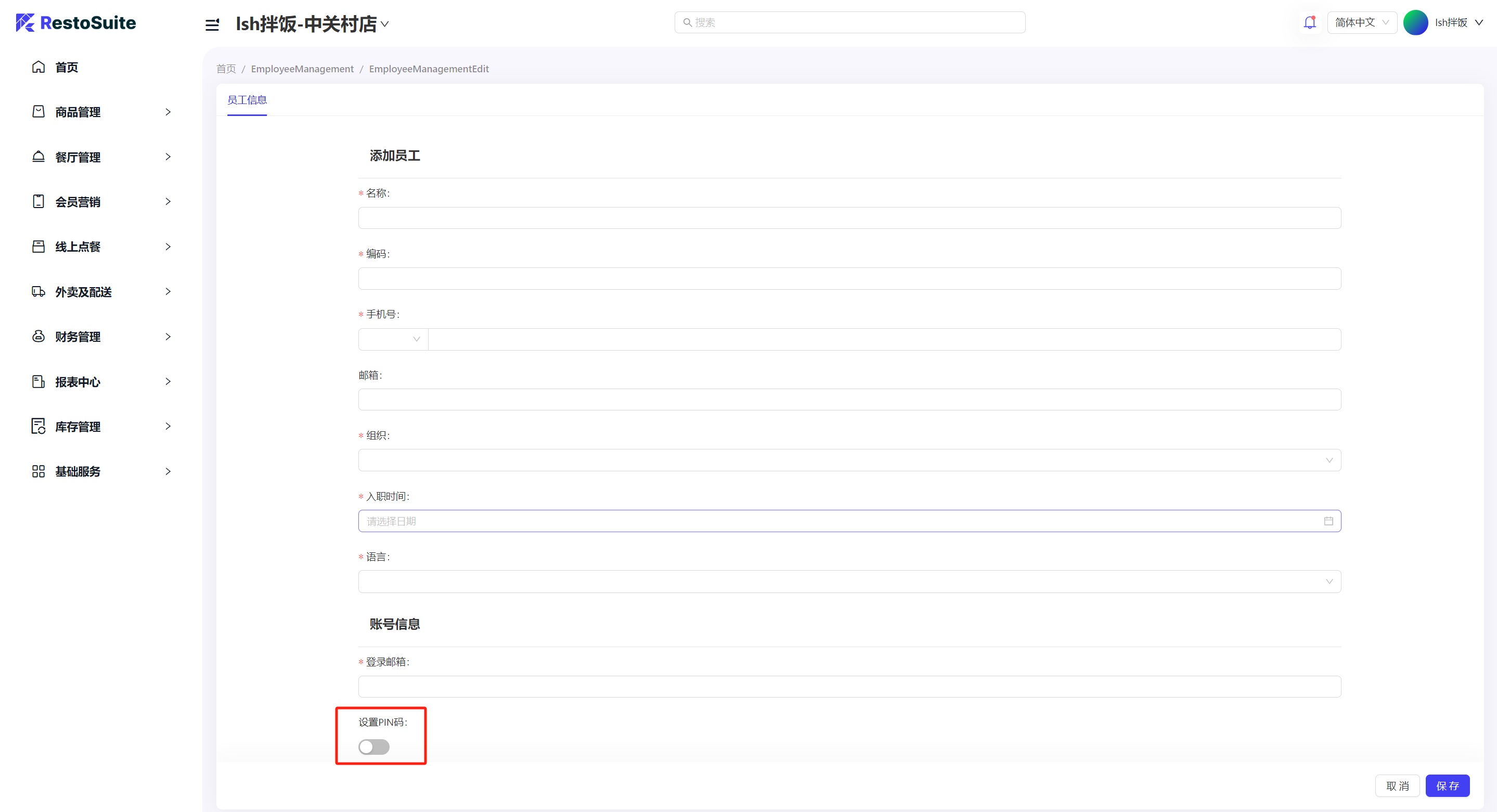Image resolution: width=1497 pixels, height=812 pixels.
Task: Click the 库存管理 inventory icon
Action: (x=38, y=426)
